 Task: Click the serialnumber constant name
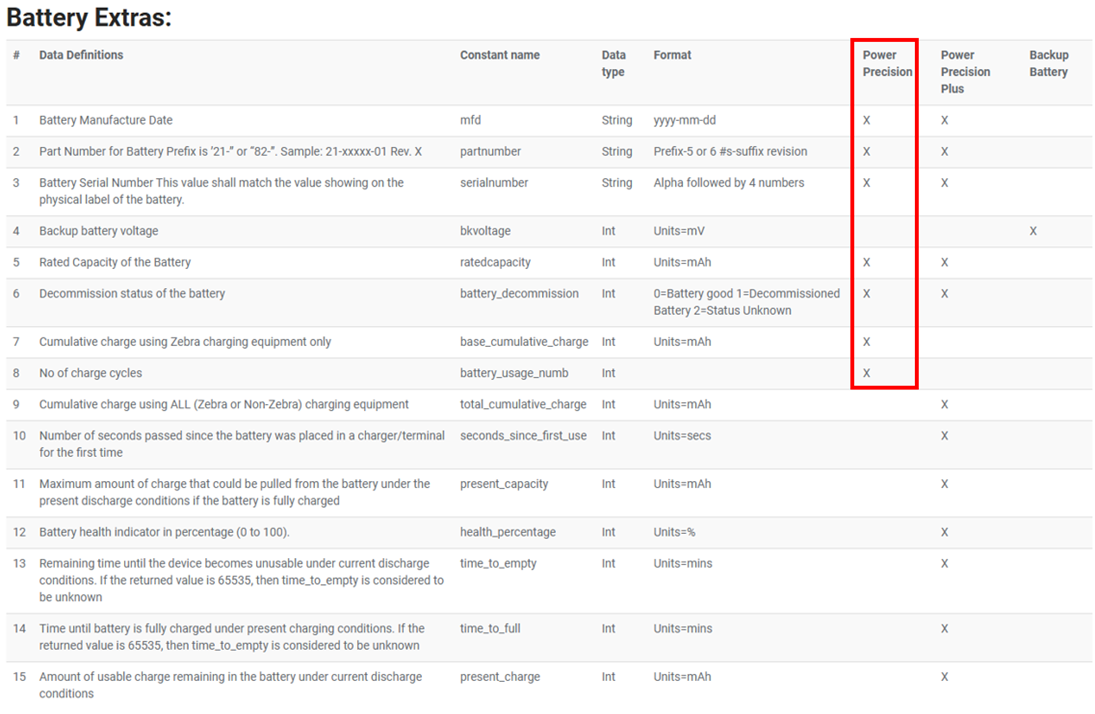click(x=493, y=183)
